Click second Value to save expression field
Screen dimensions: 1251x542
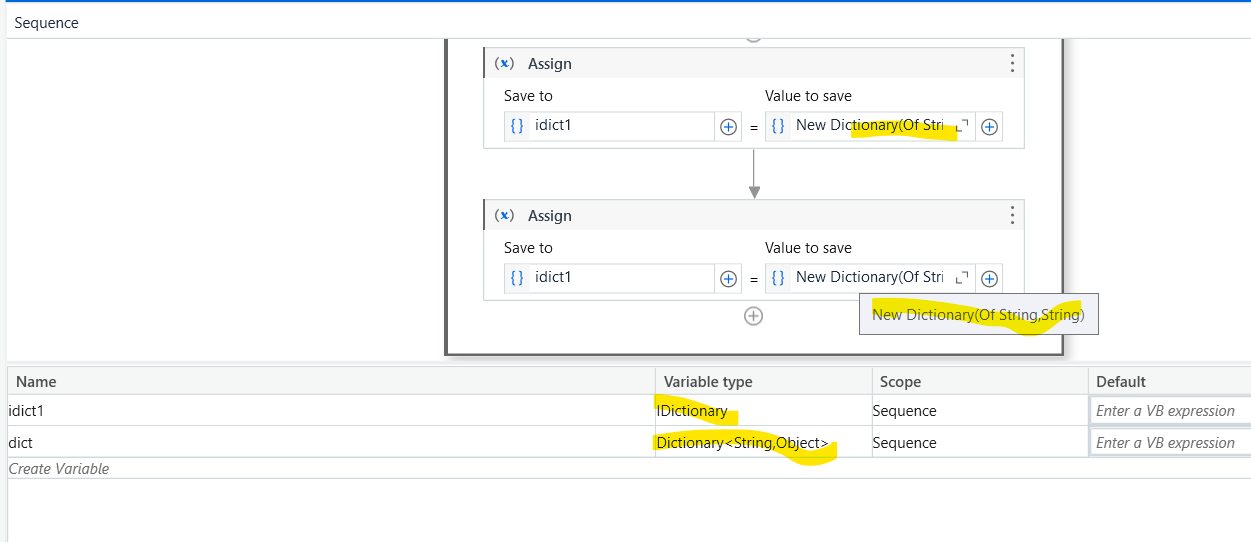pos(868,277)
